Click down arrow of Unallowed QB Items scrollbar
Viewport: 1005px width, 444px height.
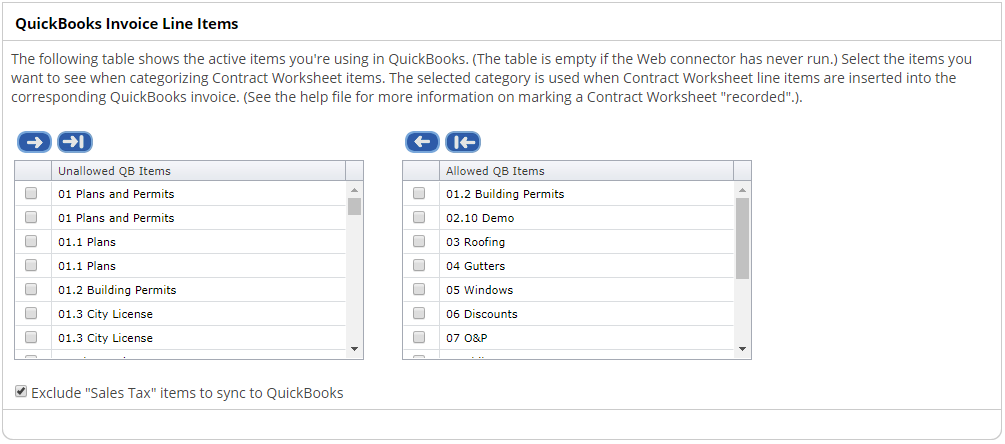[x=354, y=349]
